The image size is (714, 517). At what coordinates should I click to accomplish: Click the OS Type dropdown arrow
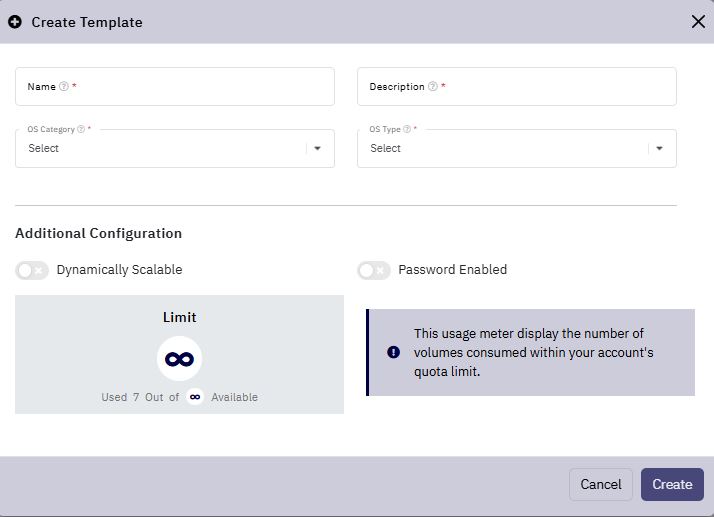click(659, 148)
